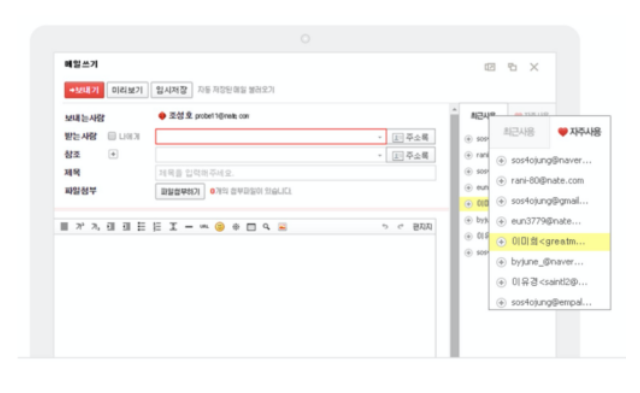
Task: Select byjune_@naver entry in the list
Action: point(547,262)
